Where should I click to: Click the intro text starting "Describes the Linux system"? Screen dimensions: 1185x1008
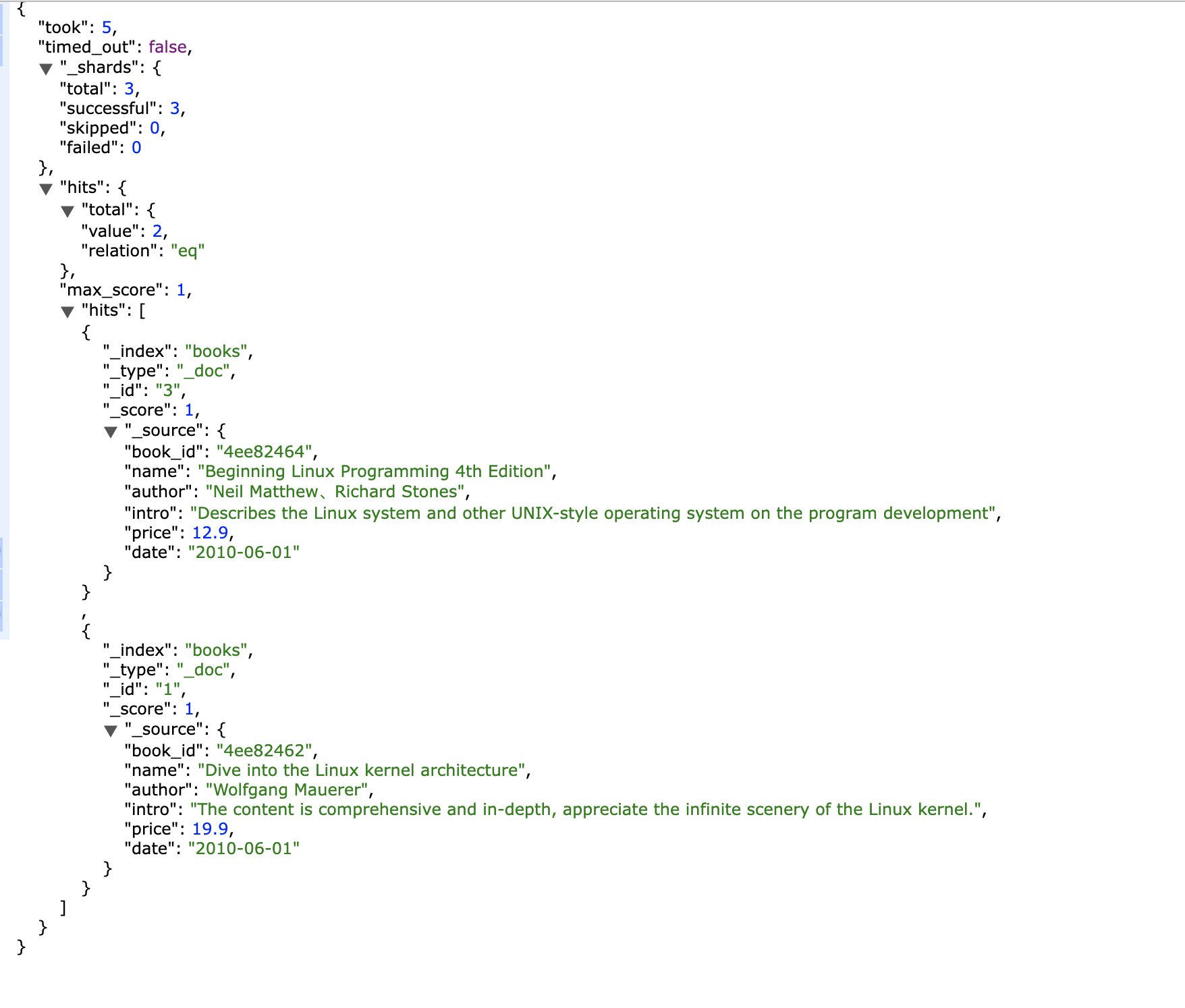[x=593, y=513]
